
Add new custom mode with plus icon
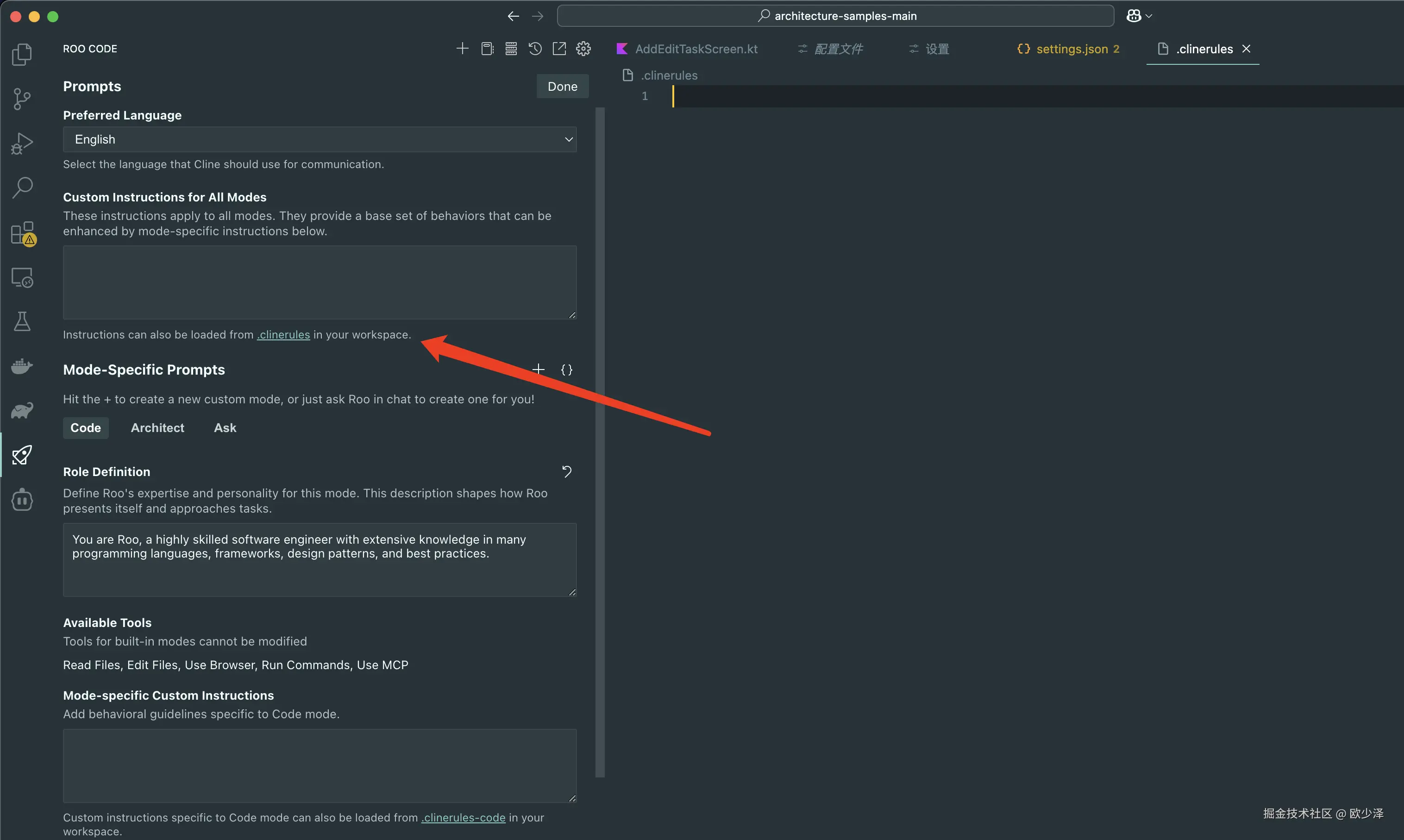(538, 370)
